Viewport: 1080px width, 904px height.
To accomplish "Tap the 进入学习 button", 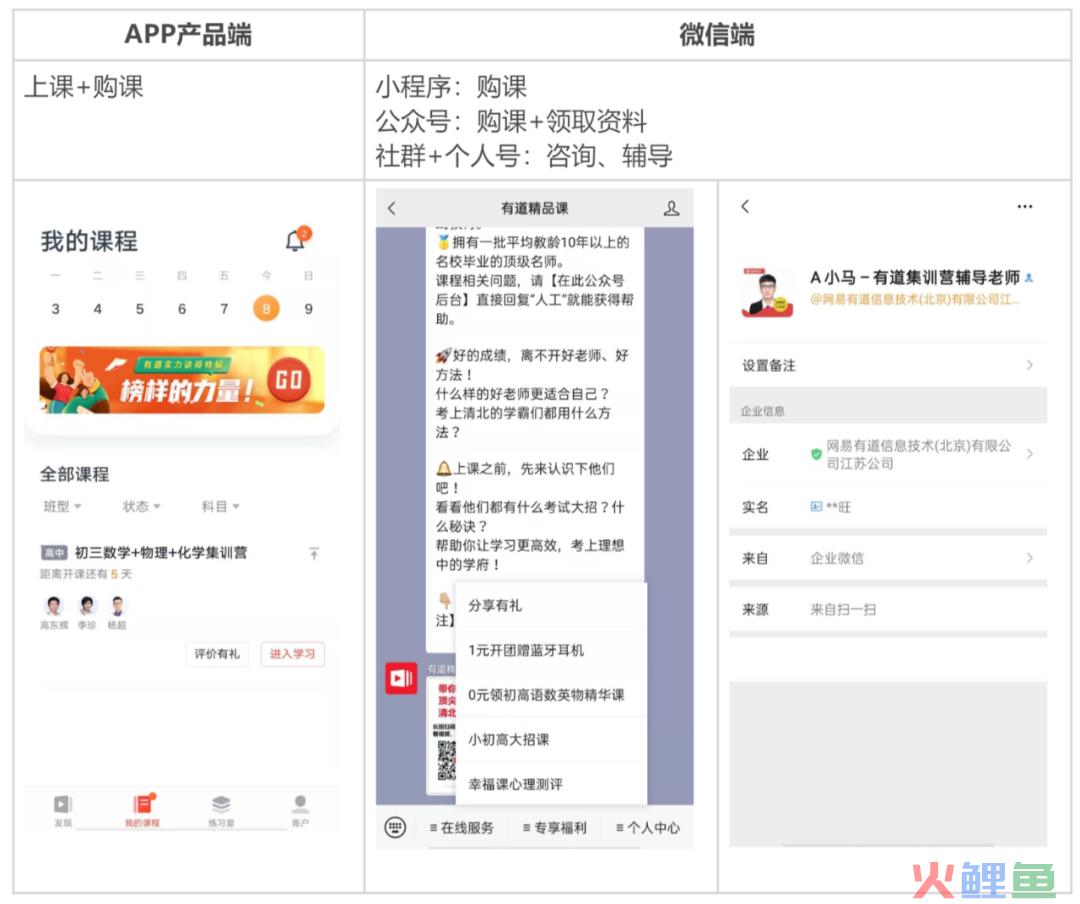I will coord(293,654).
